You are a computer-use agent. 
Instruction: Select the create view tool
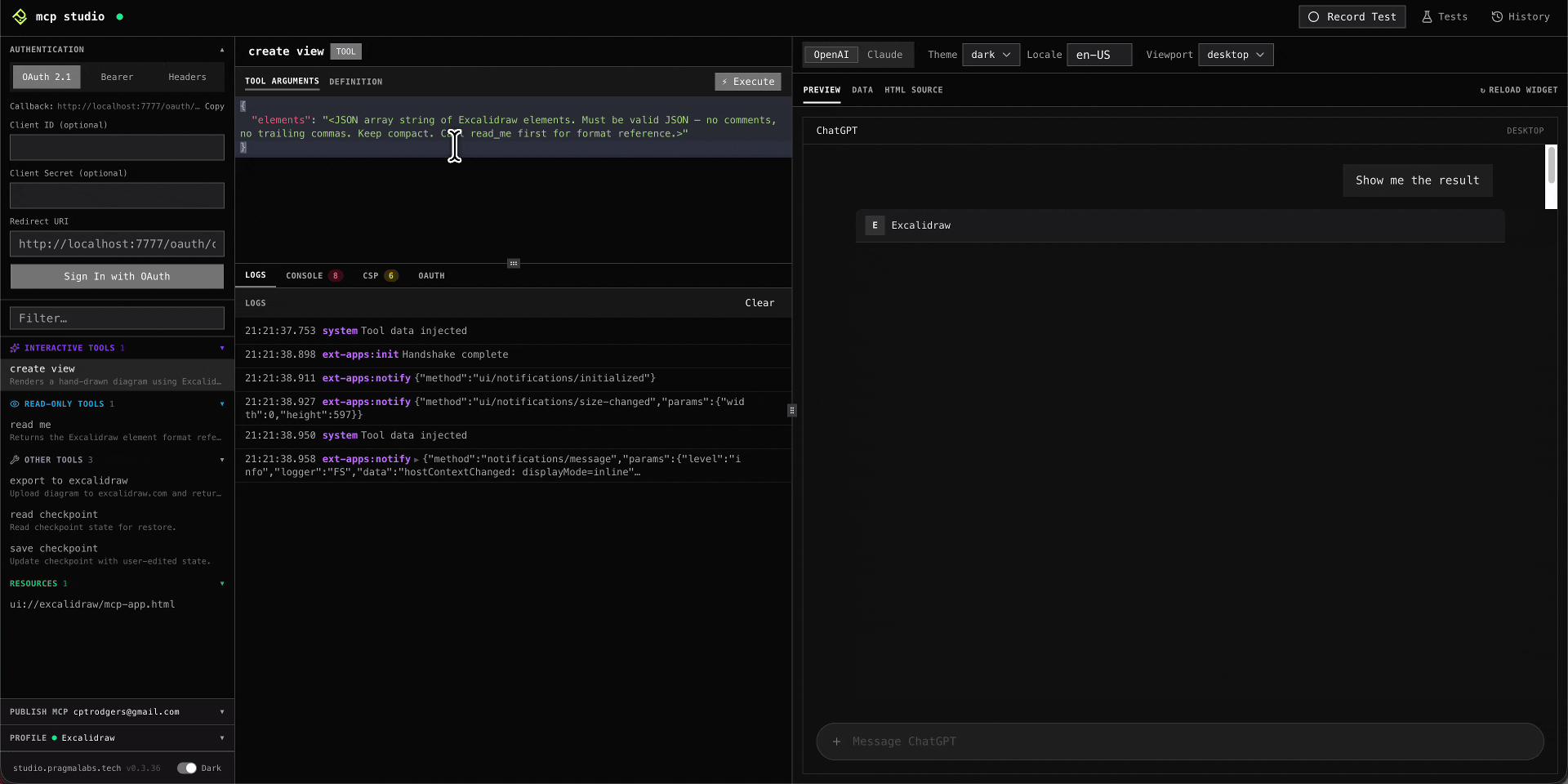(x=117, y=375)
